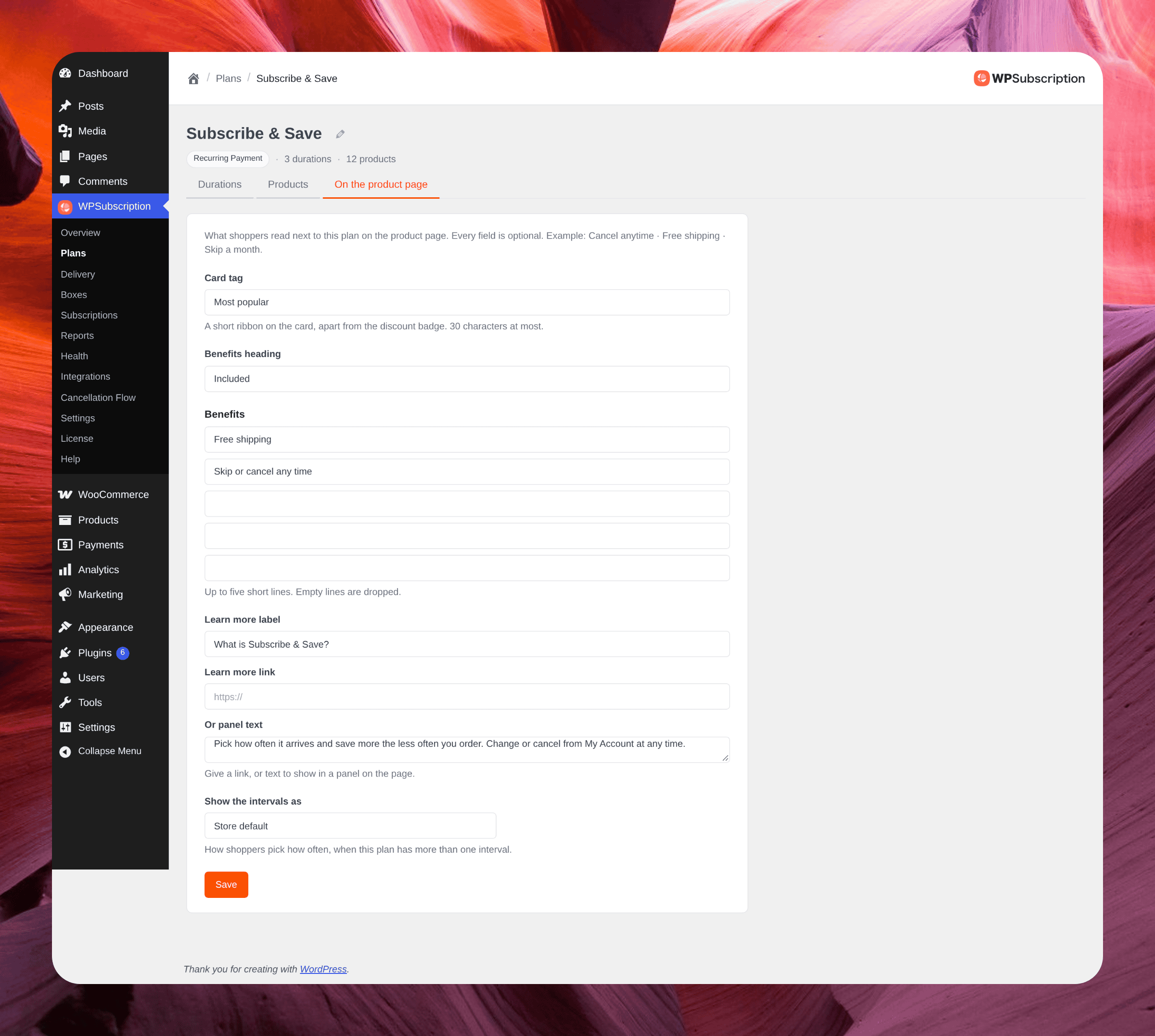Viewport: 1155px width, 1036px height.
Task: Click the Collapse Menu arrow icon
Action: tap(65, 752)
